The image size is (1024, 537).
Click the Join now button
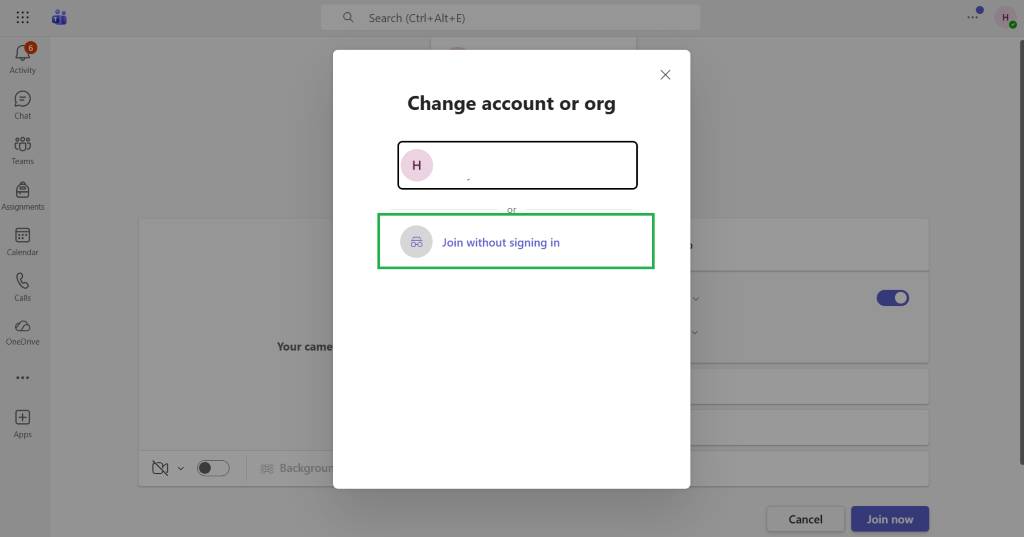(x=889, y=519)
